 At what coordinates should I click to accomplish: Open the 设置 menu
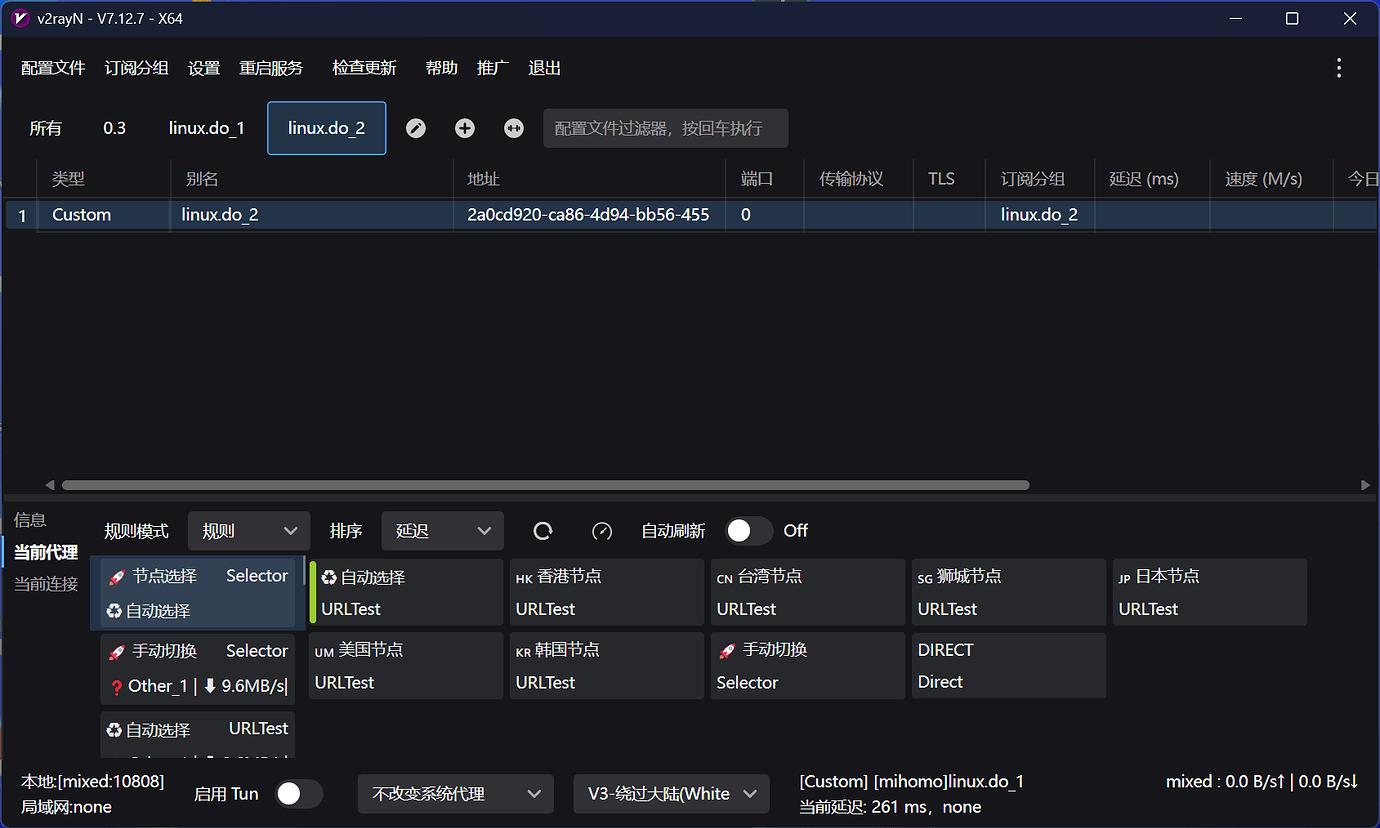[x=204, y=68]
